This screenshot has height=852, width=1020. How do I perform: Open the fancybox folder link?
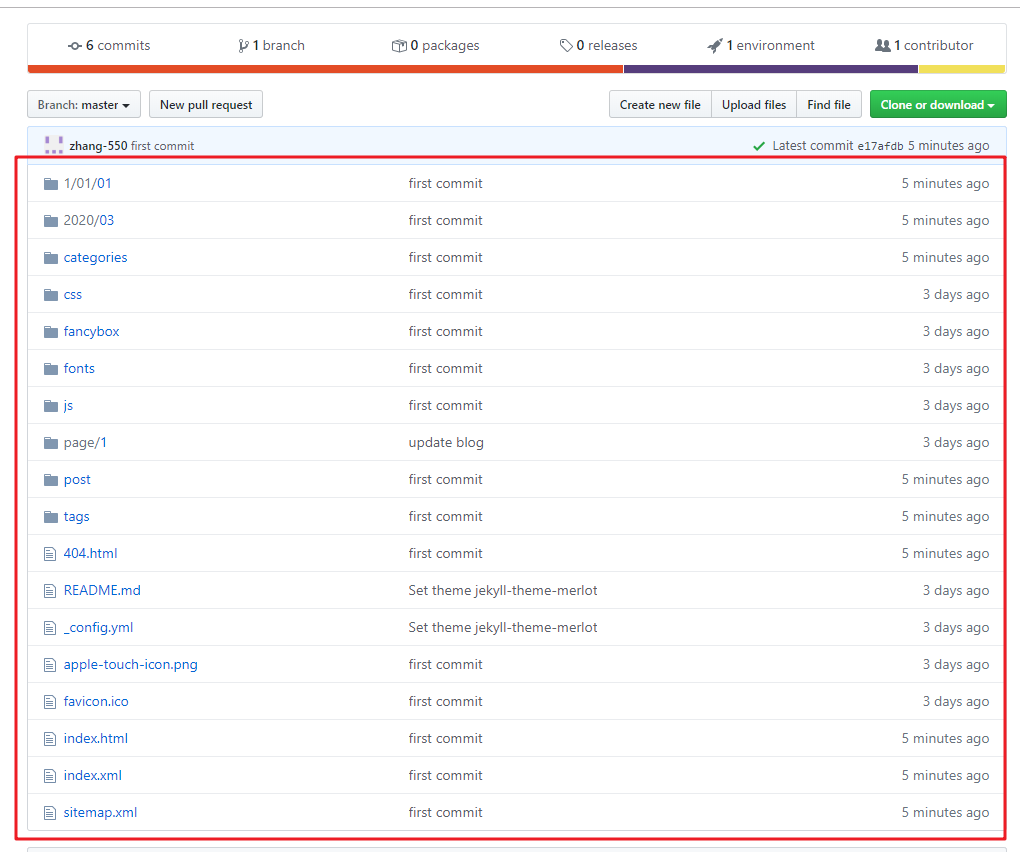[91, 331]
